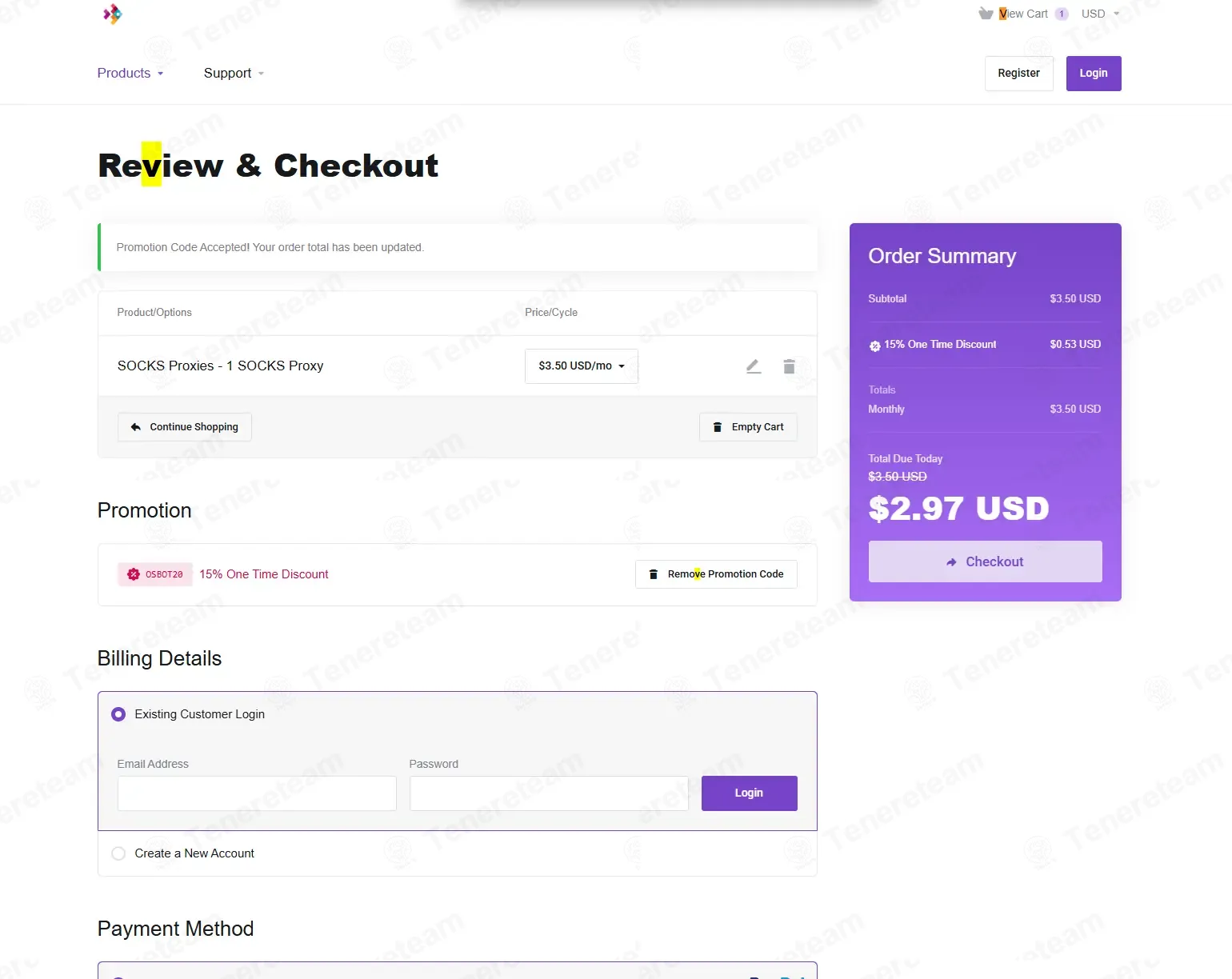
Task: Click the $0.53 USD discount amount
Action: [x=1075, y=344]
